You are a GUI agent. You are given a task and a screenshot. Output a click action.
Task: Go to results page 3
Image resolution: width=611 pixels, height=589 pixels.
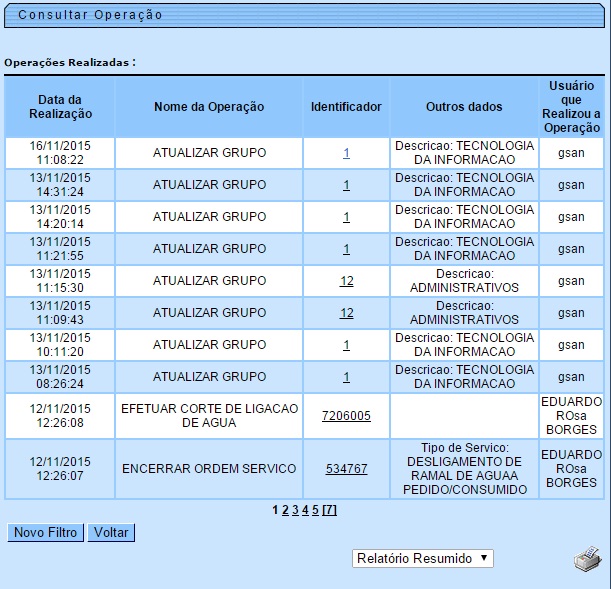tap(295, 510)
